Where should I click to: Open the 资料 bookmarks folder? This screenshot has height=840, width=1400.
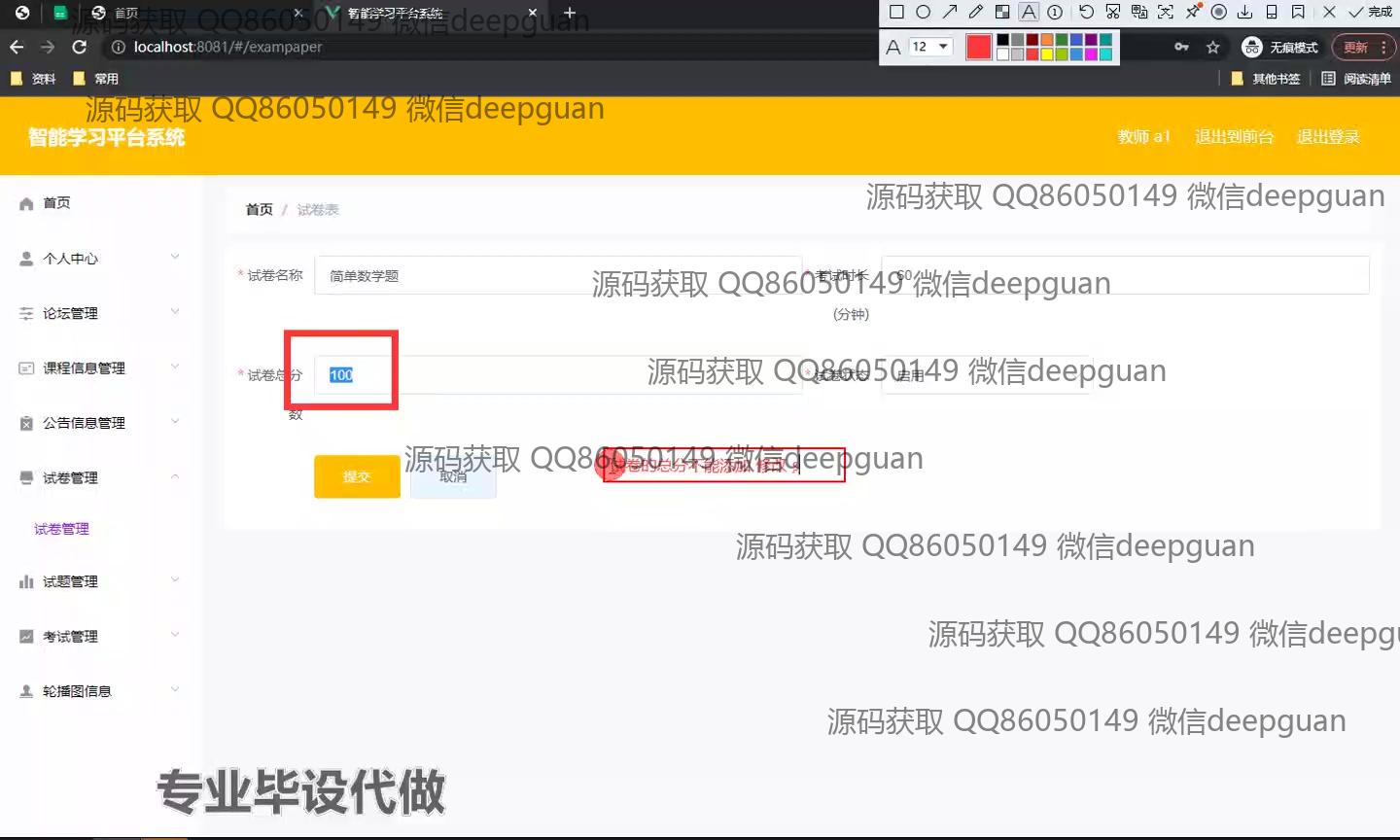(33, 79)
